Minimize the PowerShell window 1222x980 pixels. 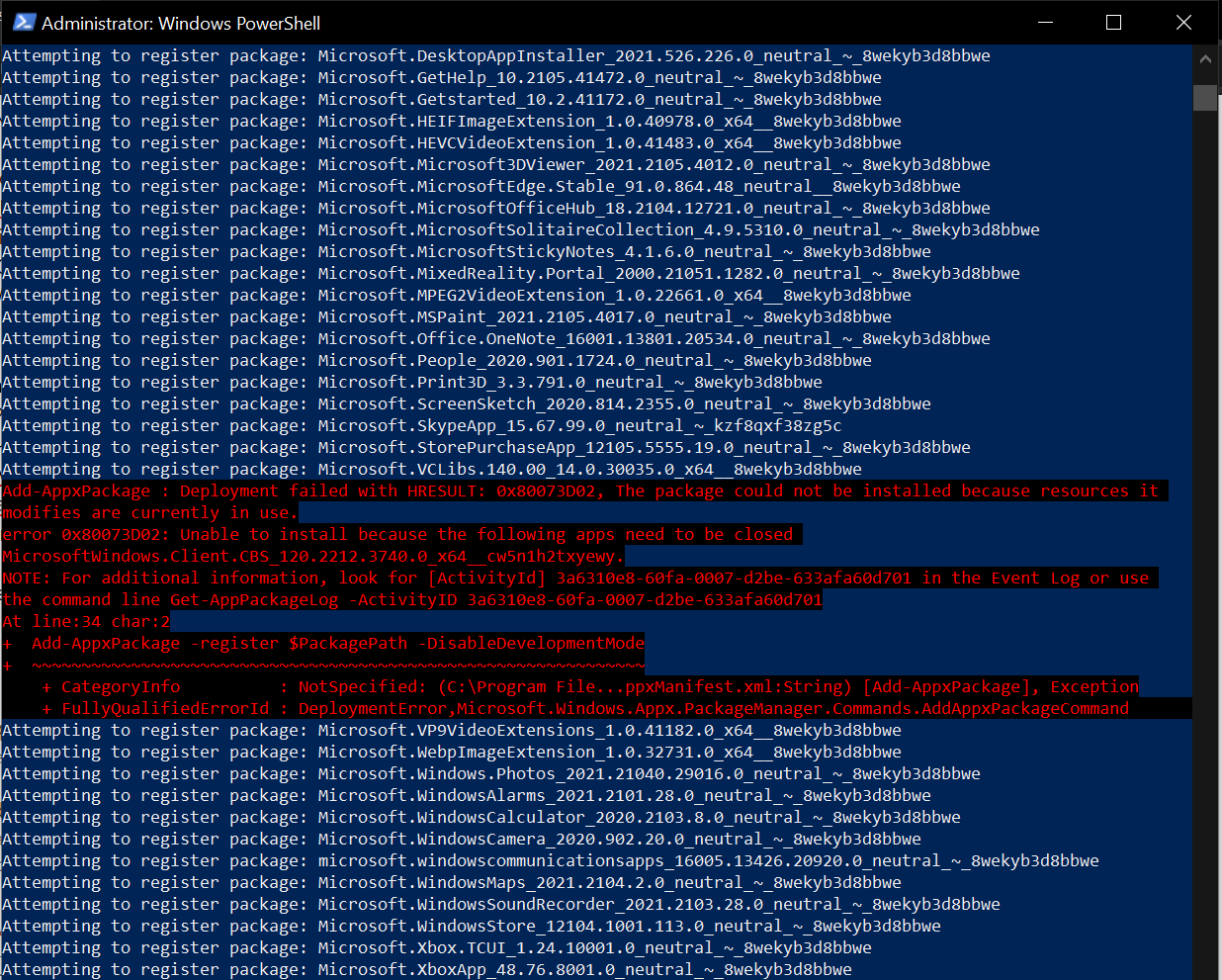(1045, 22)
